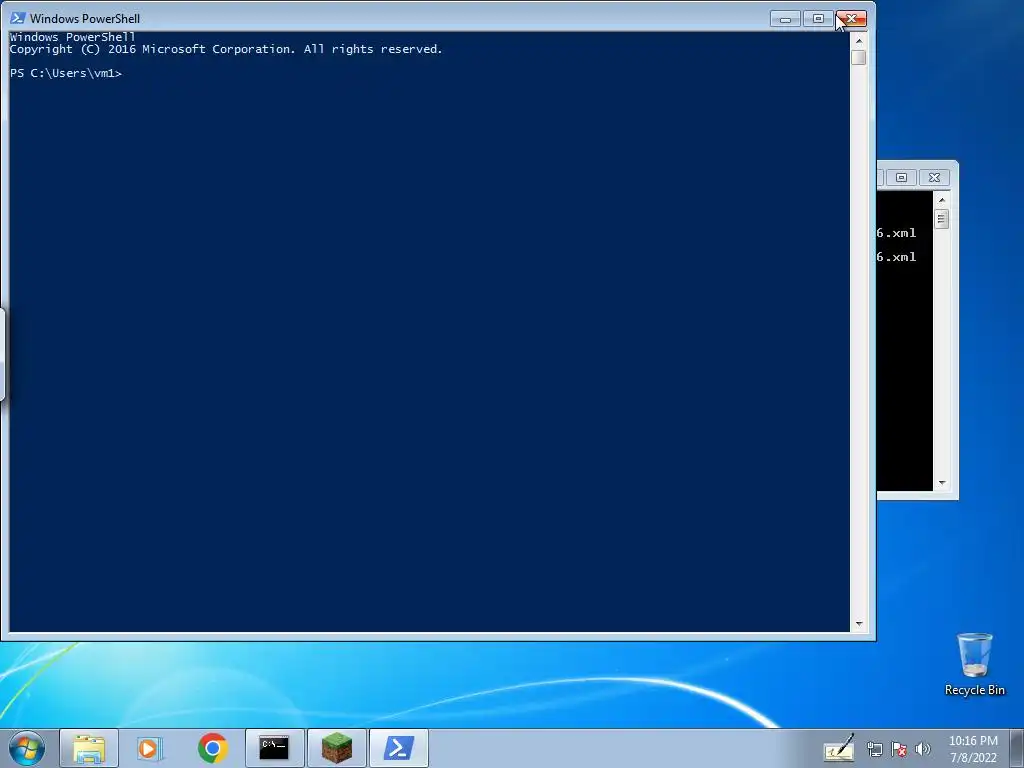Switch to the Minecraft taskbar item

coord(336,748)
